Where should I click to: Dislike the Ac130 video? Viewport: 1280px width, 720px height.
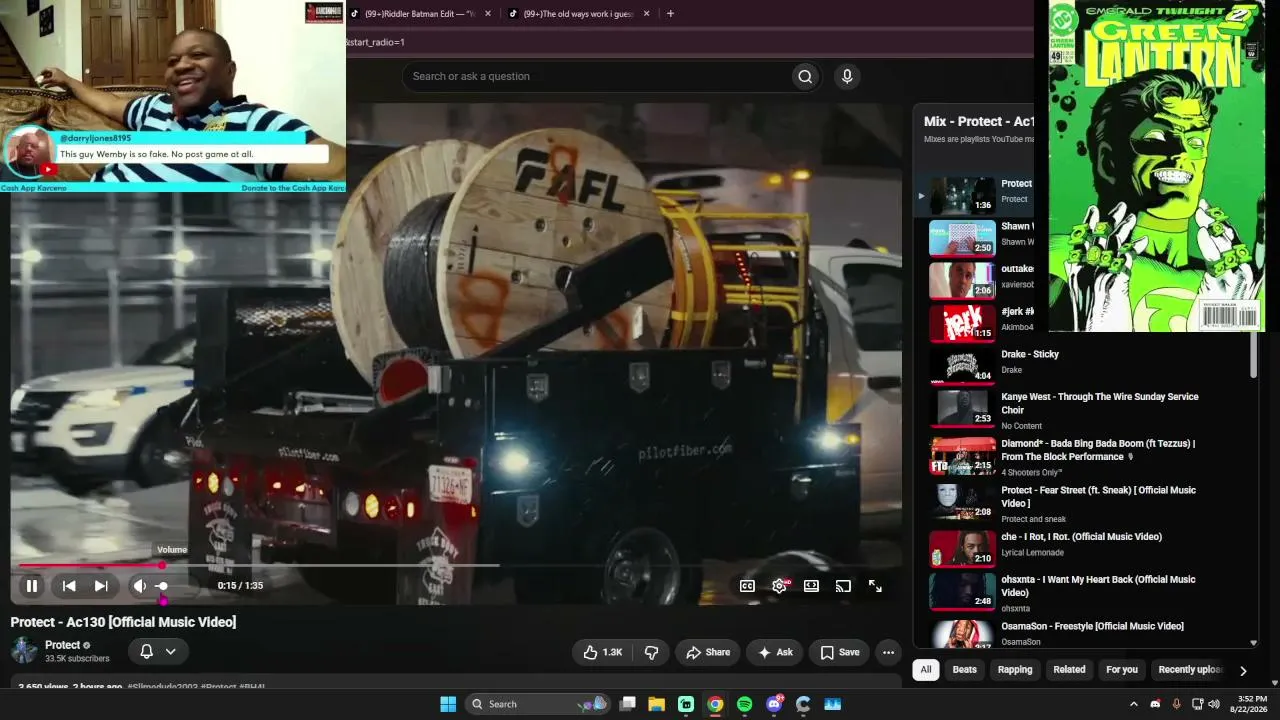(652, 652)
